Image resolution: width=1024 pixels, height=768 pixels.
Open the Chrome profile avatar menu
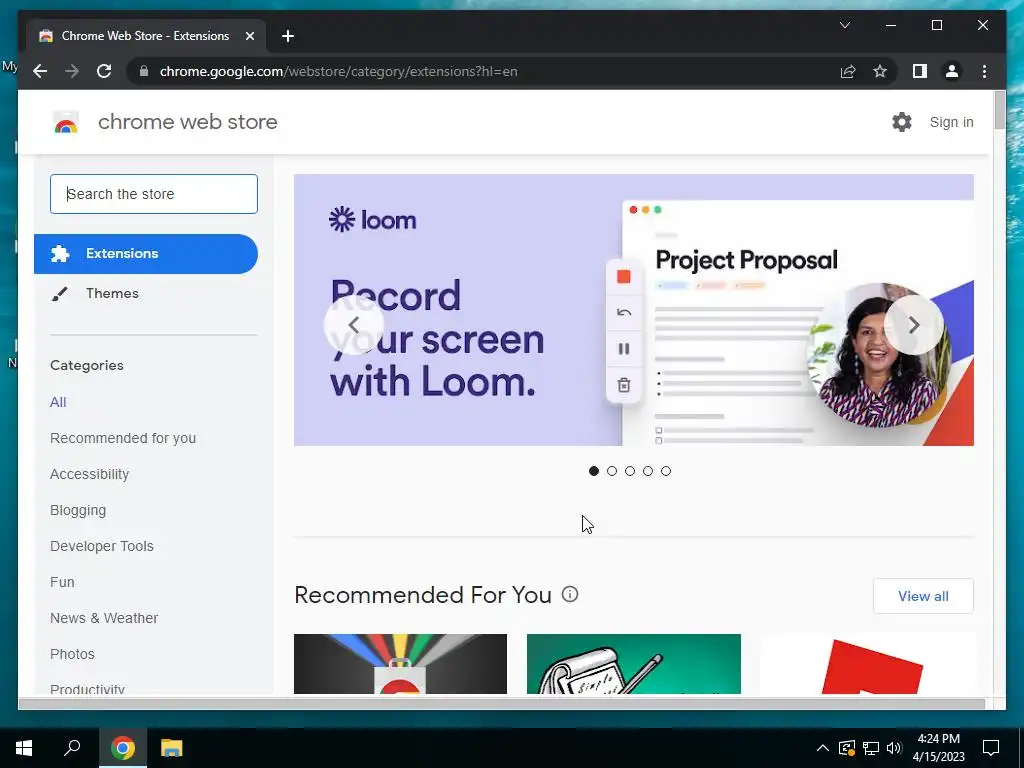(x=952, y=71)
